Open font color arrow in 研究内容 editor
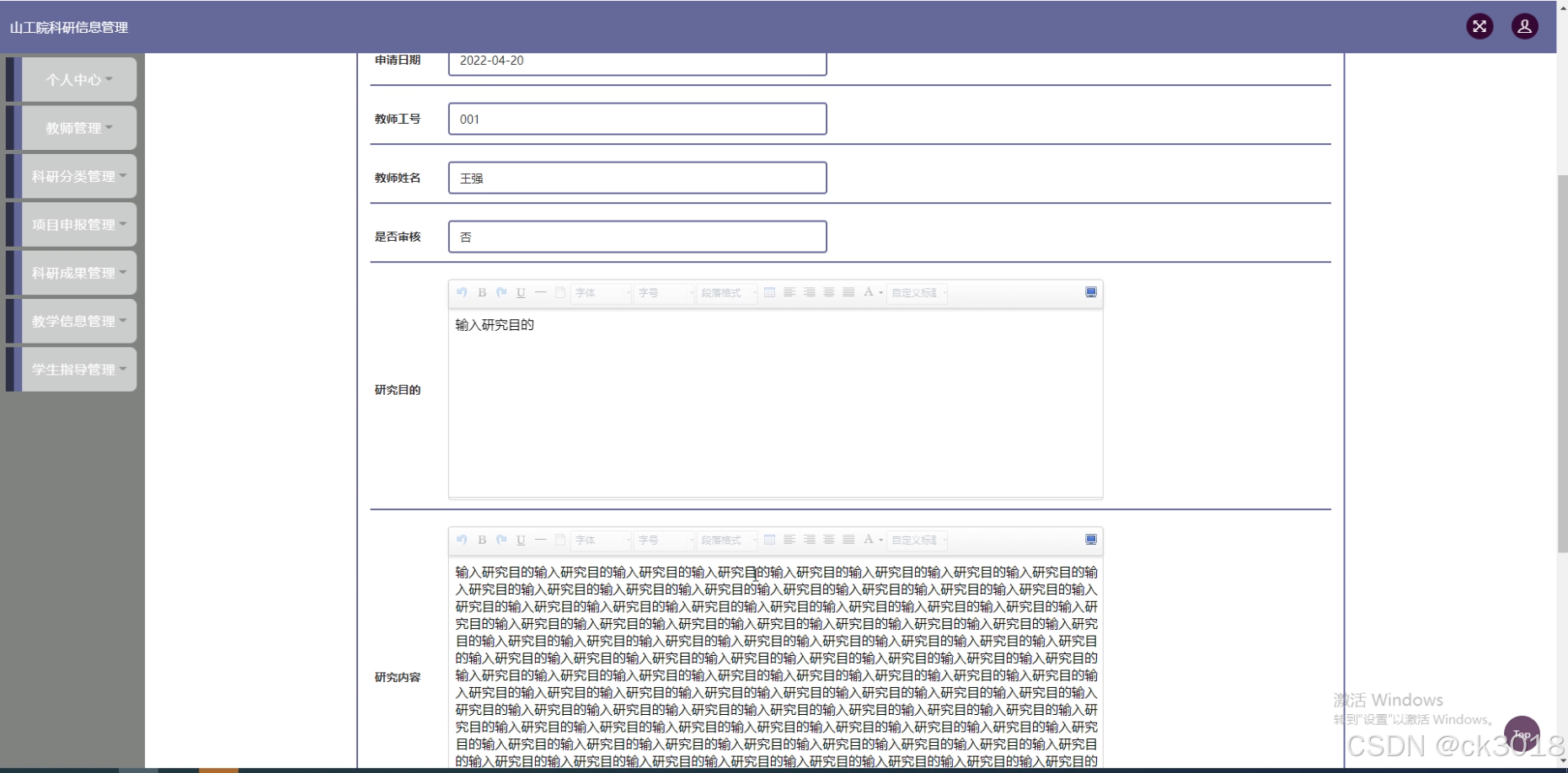 pyautogui.click(x=880, y=540)
